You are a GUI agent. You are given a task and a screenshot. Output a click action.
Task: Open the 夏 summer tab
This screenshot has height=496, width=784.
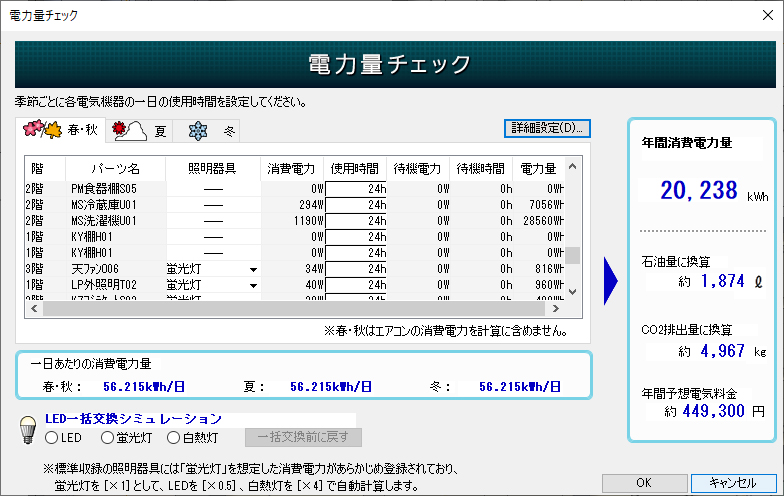point(139,131)
